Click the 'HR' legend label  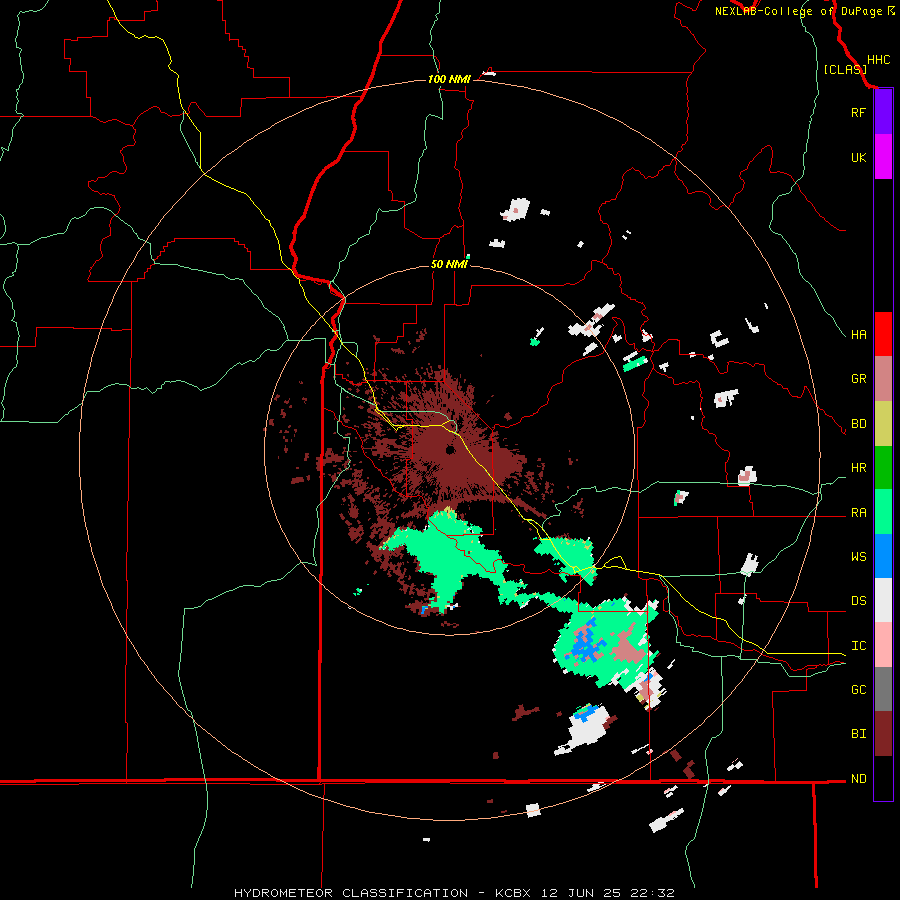(x=859, y=468)
